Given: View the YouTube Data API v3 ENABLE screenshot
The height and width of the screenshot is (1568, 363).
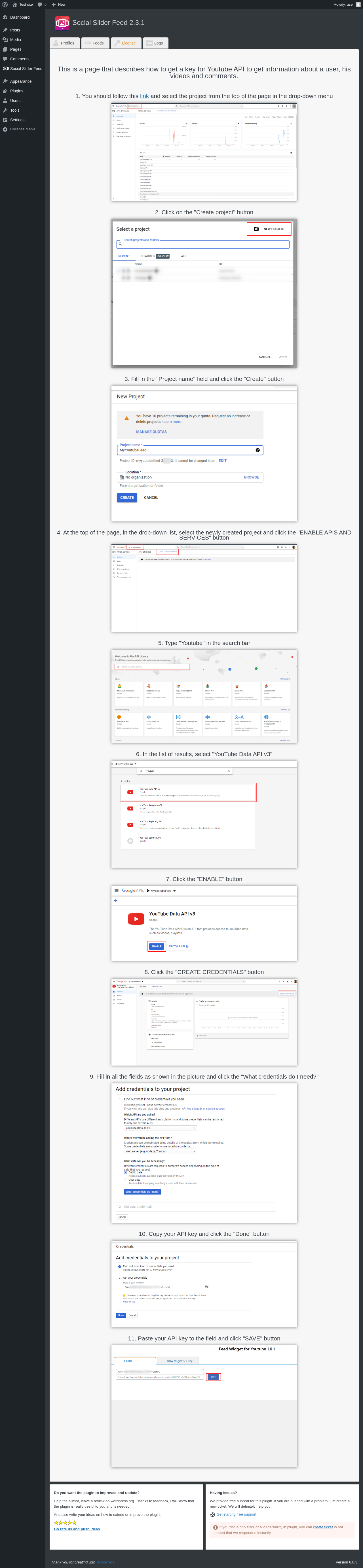Looking at the screenshot, I should pyautogui.click(x=204, y=923).
